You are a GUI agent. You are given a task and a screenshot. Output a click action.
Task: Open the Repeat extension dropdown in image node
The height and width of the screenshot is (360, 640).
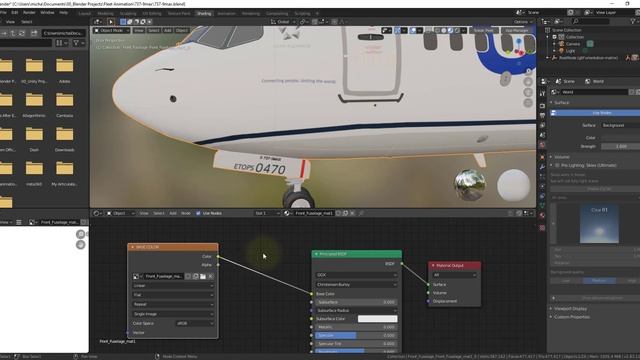point(173,304)
